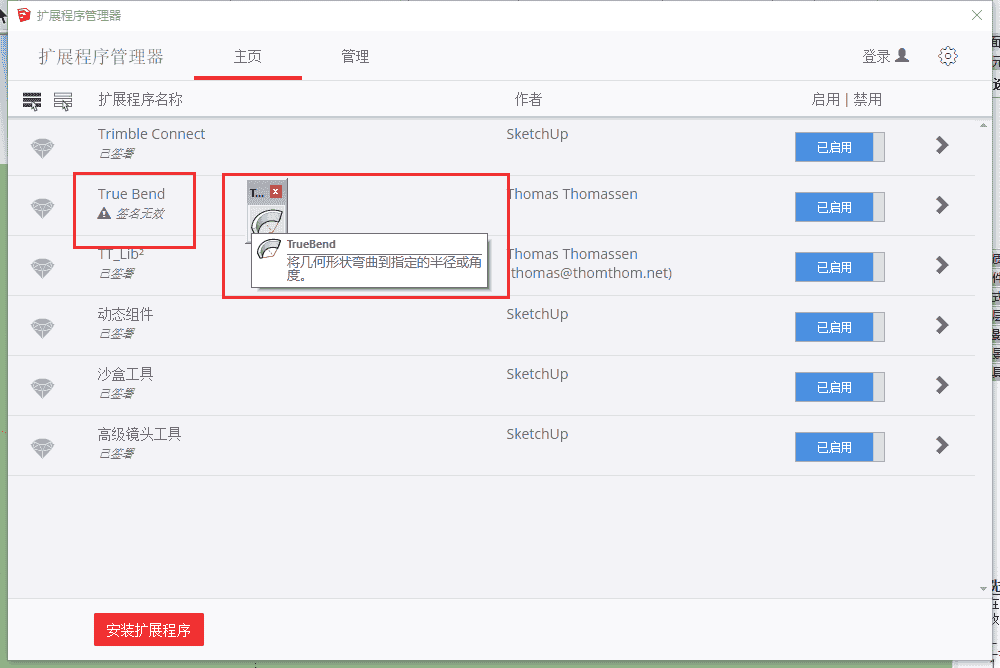Select all extensions list icon
The width and height of the screenshot is (1000, 668).
coord(32,101)
